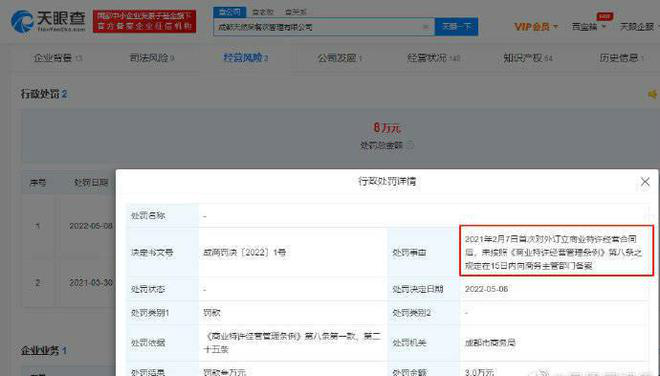Screen dimensions: 660x376
Task: Click the 处罚机关 label cell
Action: click(424, 343)
